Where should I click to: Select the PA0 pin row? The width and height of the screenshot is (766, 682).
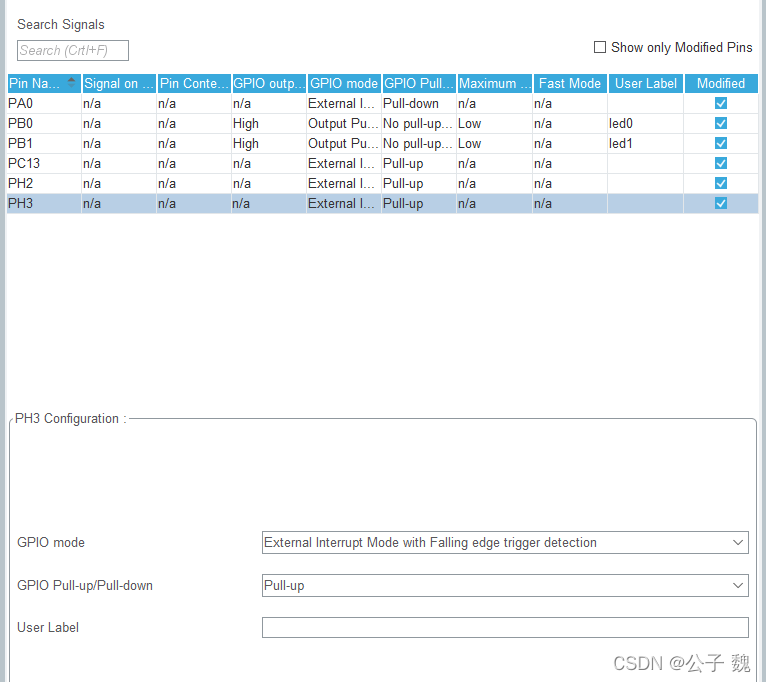tap(383, 104)
